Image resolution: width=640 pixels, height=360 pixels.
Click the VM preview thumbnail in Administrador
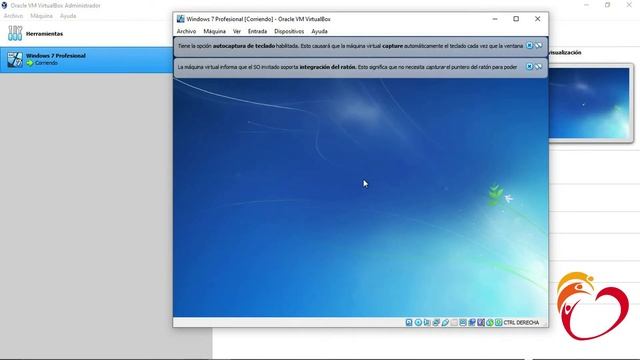589,103
